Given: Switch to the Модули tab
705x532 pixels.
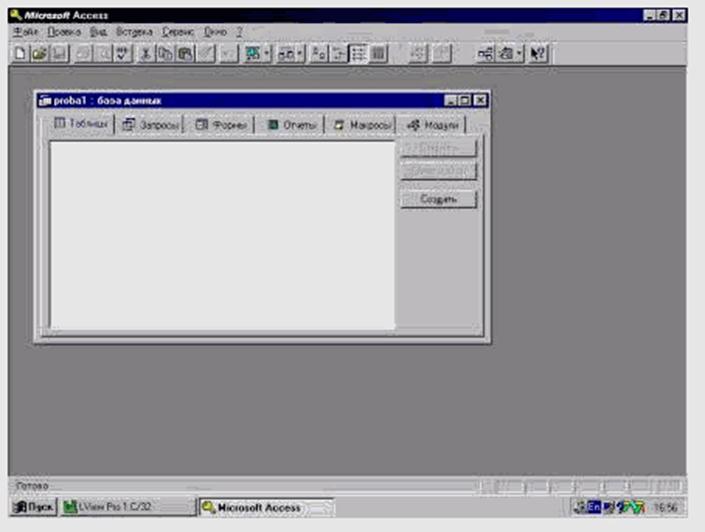Looking at the screenshot, I should [x=433, y=125].
